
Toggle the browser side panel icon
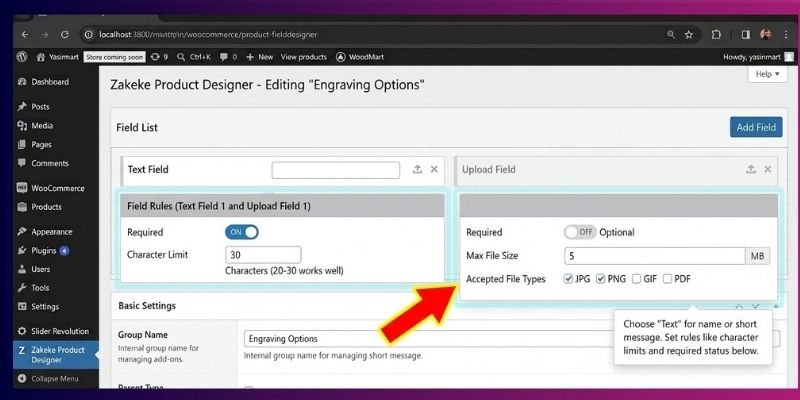coord(745,35)
